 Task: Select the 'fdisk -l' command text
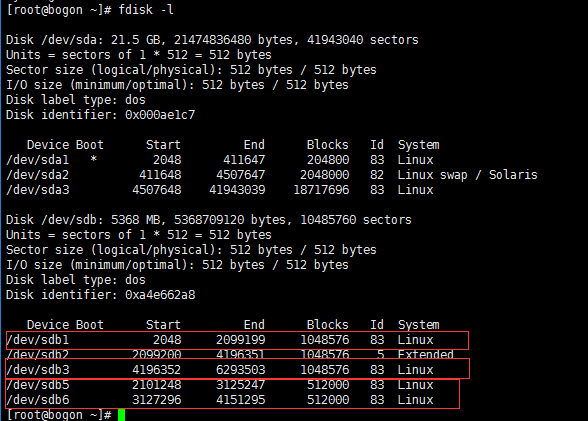tap(146, 10)
